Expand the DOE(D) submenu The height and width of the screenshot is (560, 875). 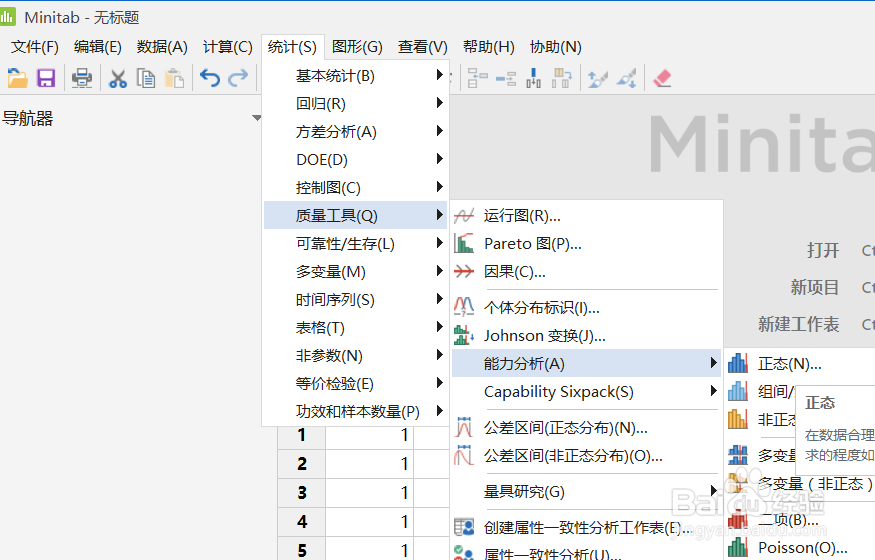pyautogui.click(x=355, y=160)
